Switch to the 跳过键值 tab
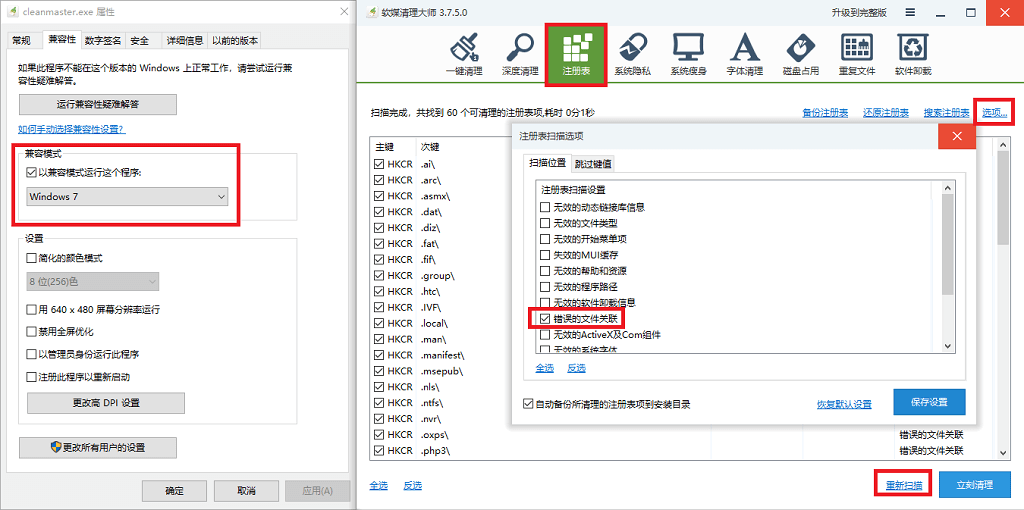This screenshot has height=510, width=1024. (x=593, y=164)
